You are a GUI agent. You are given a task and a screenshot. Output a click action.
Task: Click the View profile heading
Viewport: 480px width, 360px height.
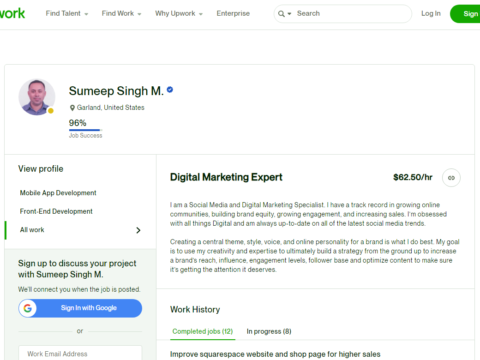pos(41,169)
